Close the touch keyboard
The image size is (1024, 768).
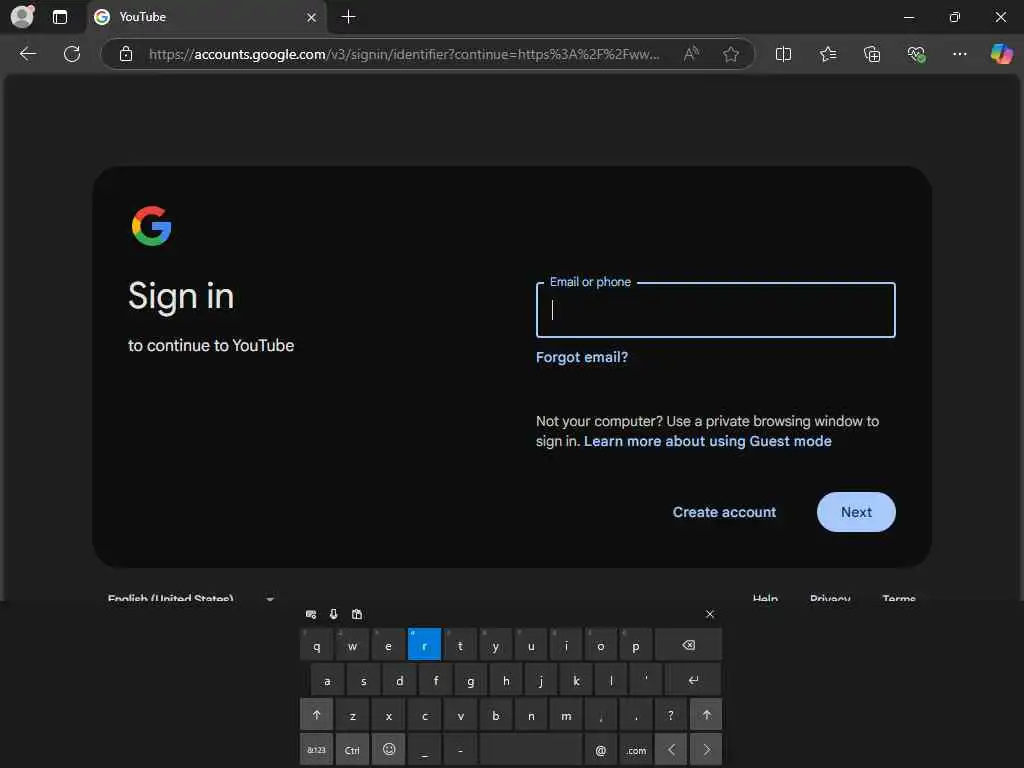click(x=710, y=614)
